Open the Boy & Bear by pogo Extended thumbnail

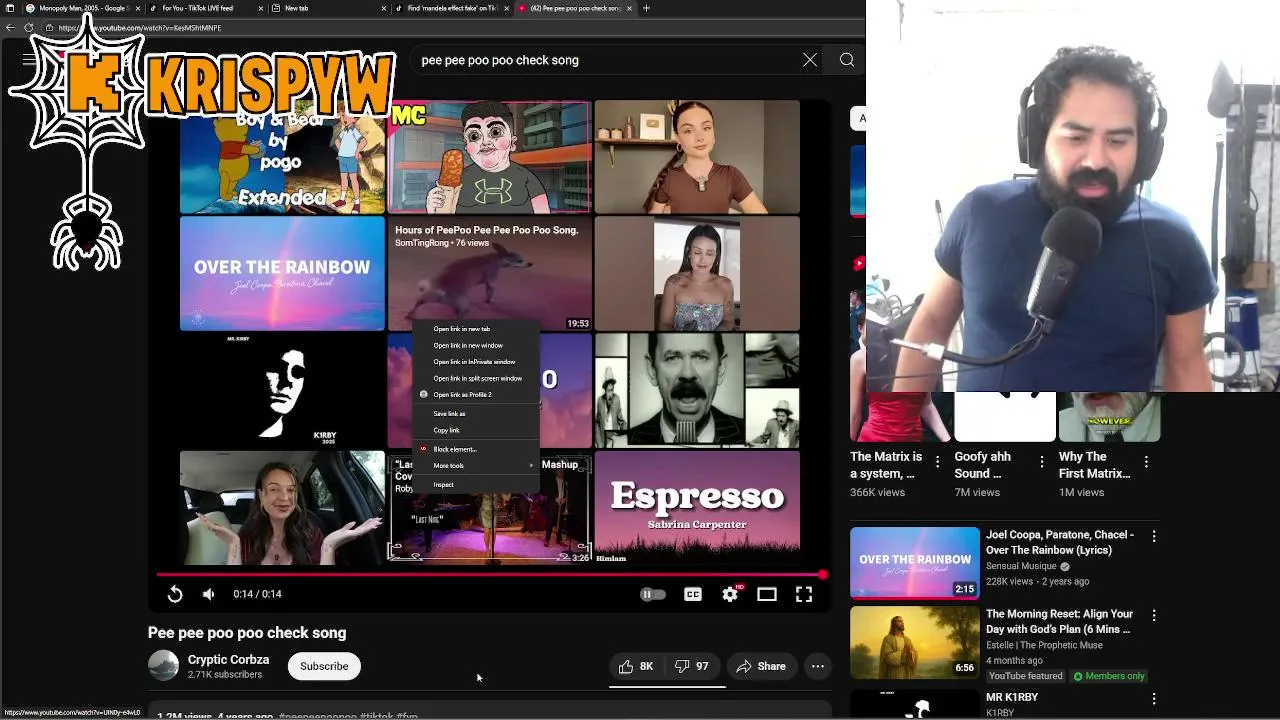pos(282,157)
